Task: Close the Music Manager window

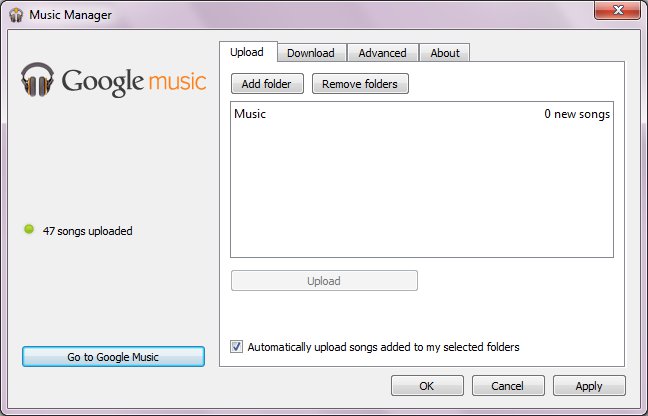Action: click(x=617, y=10)
